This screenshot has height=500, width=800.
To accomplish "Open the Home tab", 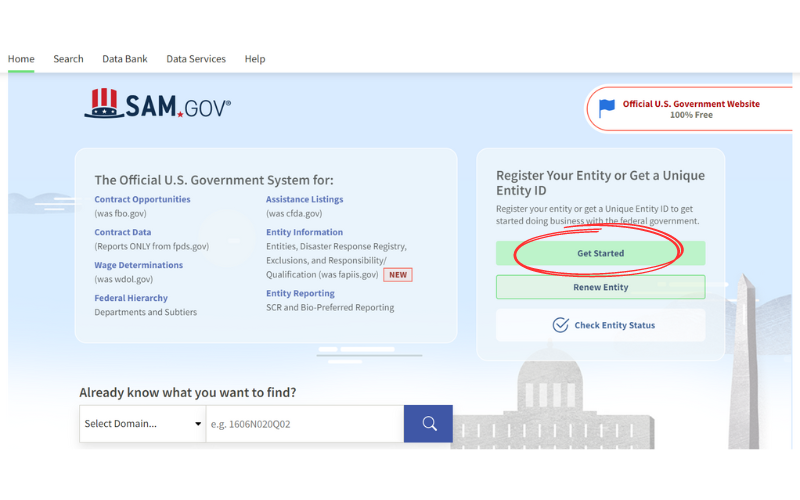I will [21, 59].
